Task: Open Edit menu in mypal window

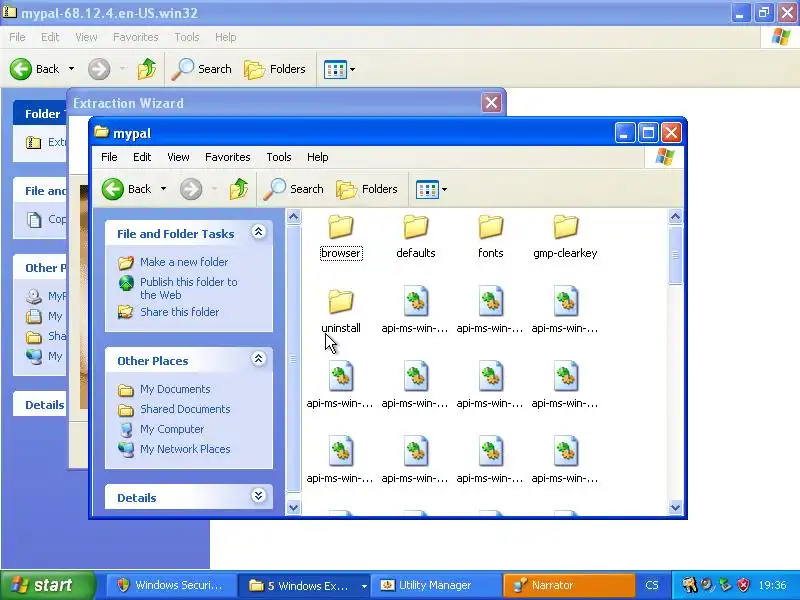Action: pyautogui.click(x=142, y=157)
